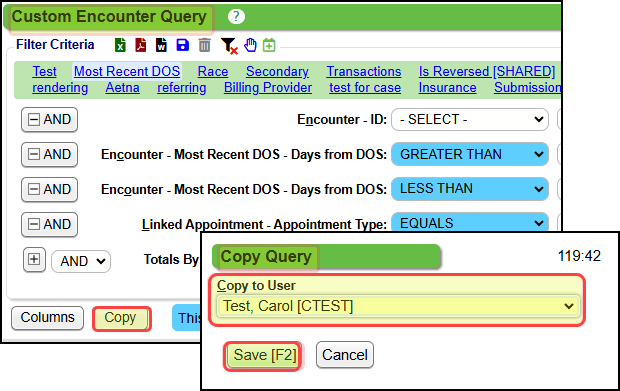Click Cancel in Copy Query dialog
Viewport: 620px width, 391px height.
coord(345,355)
